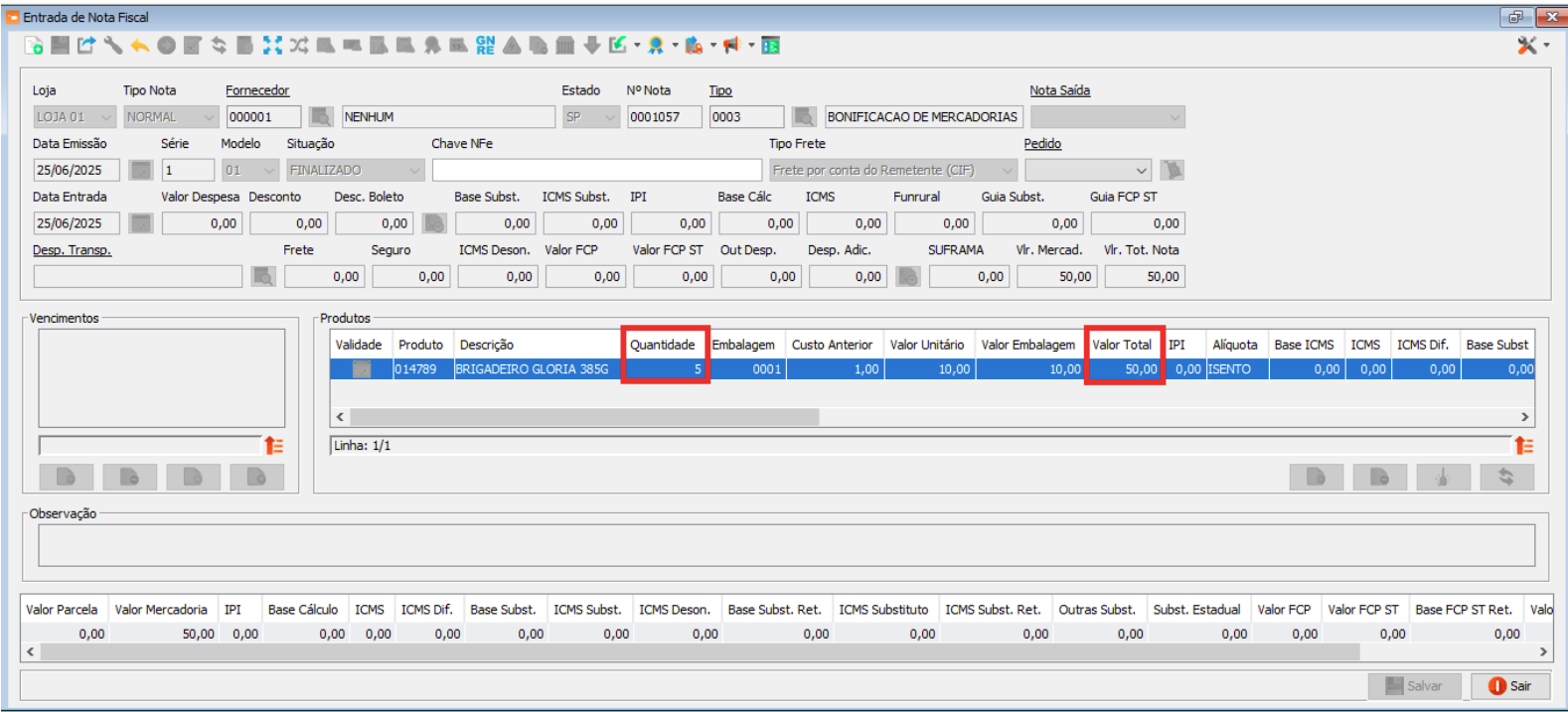Click the wrench icon in toolbar

[x=113, y=46]
